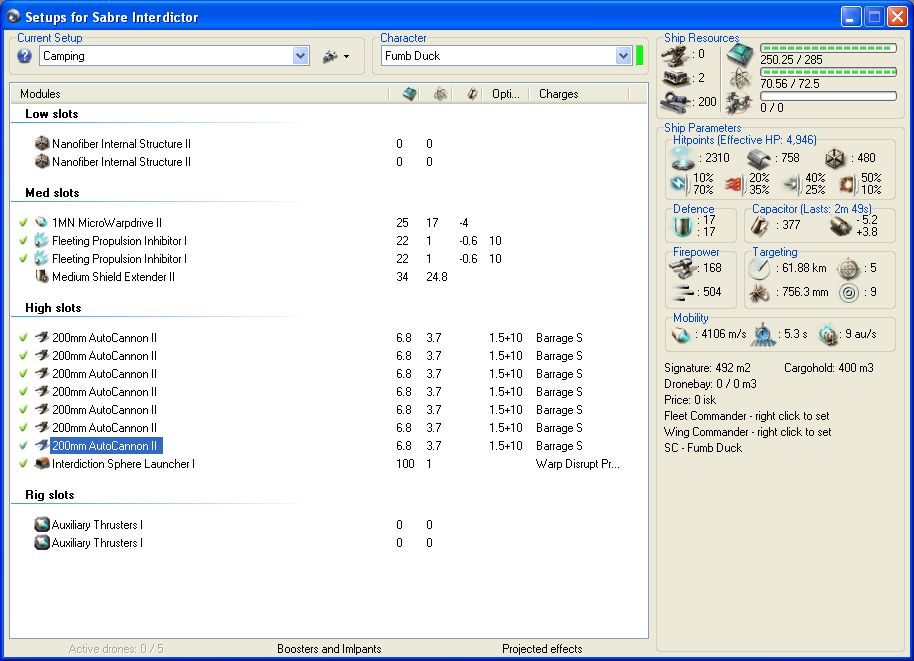Screen dimensions: 914x661
Task: Toggle the third 200mm AutoCannon II checkmark
Action: pos(23,373)
